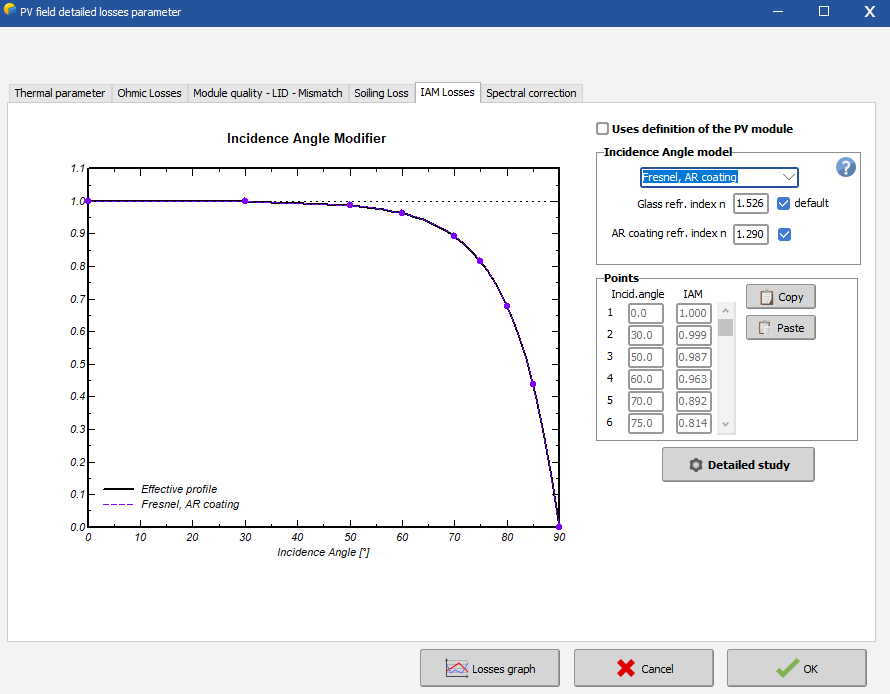Show the Losses graph
This screenshot has height=694, width=890.
pyautogui.click(x=490, y=668)
